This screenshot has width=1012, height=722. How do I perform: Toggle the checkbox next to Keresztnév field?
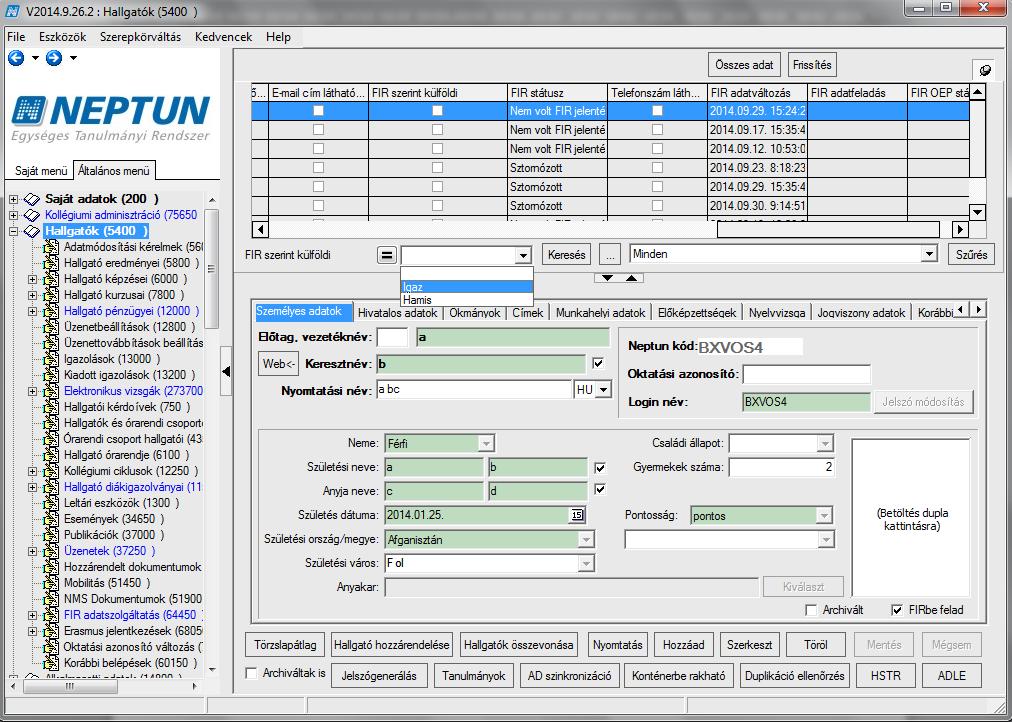(x=598, y=363)
